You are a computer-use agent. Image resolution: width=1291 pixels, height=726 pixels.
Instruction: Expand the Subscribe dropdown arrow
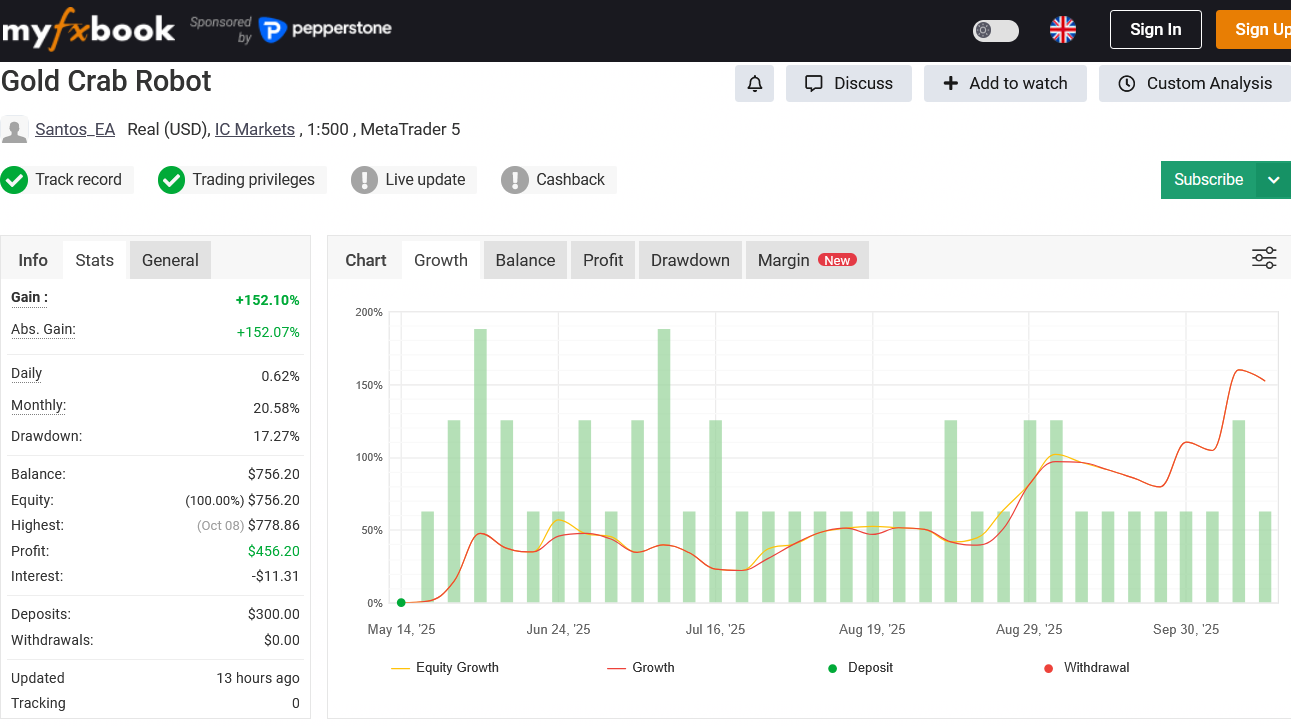point(1273,180)
